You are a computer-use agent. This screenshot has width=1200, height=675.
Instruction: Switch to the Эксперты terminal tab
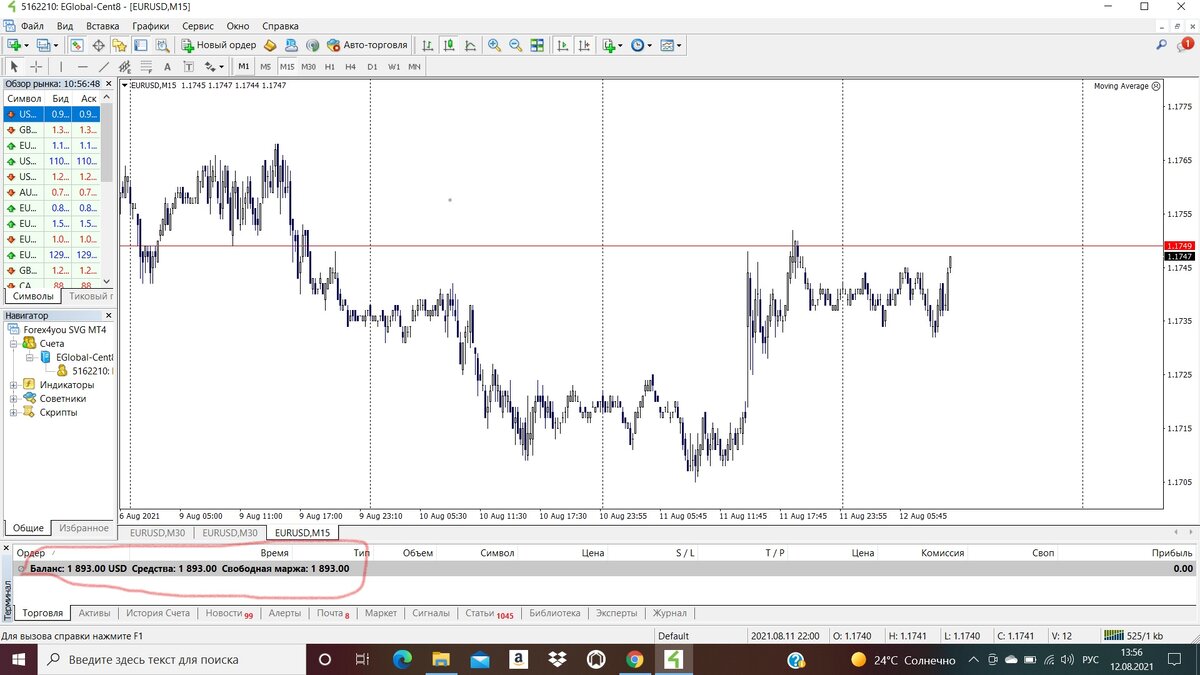(x=616, y=613)
